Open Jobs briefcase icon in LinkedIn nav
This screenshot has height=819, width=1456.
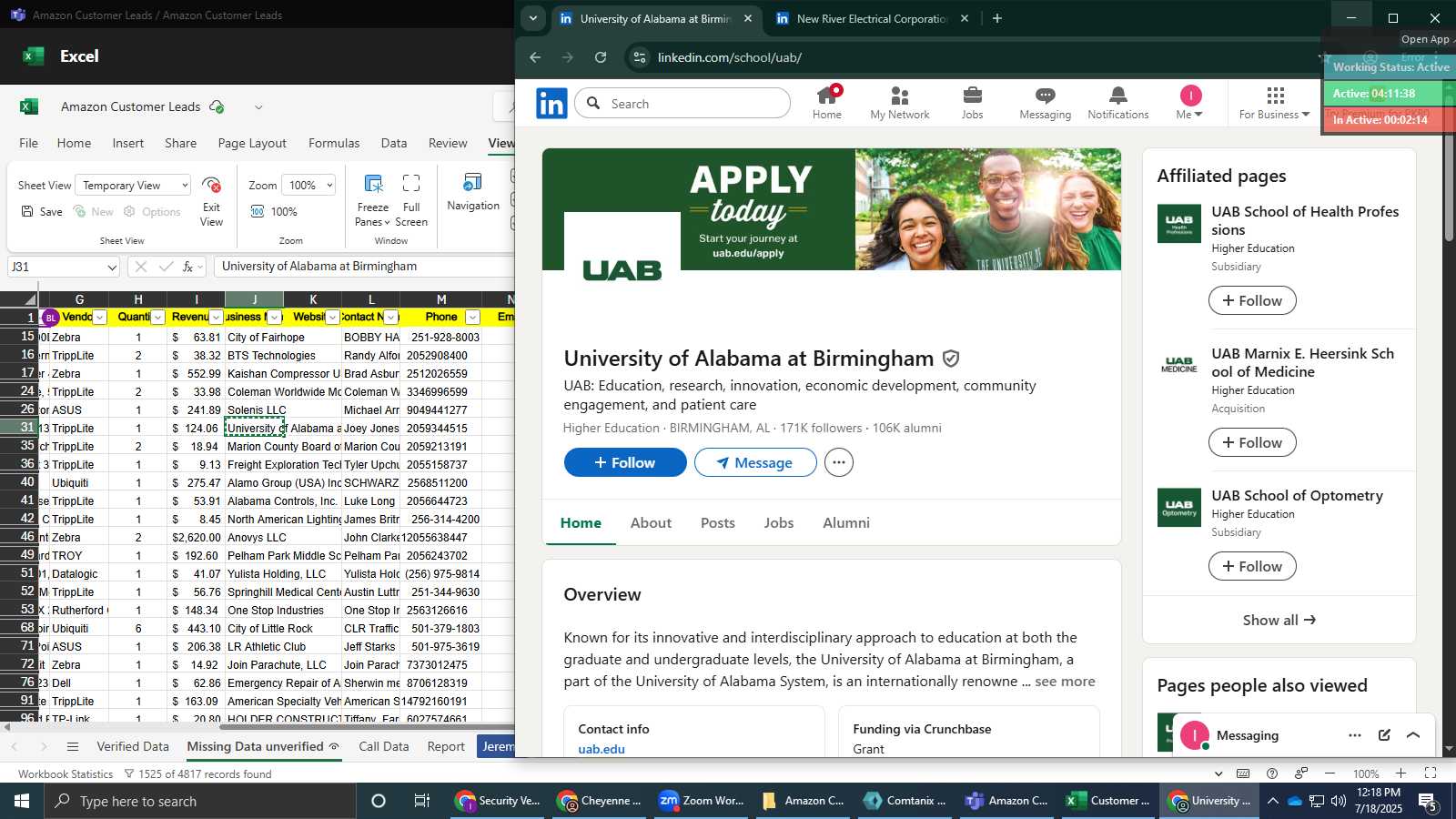[x=972, y=103]
